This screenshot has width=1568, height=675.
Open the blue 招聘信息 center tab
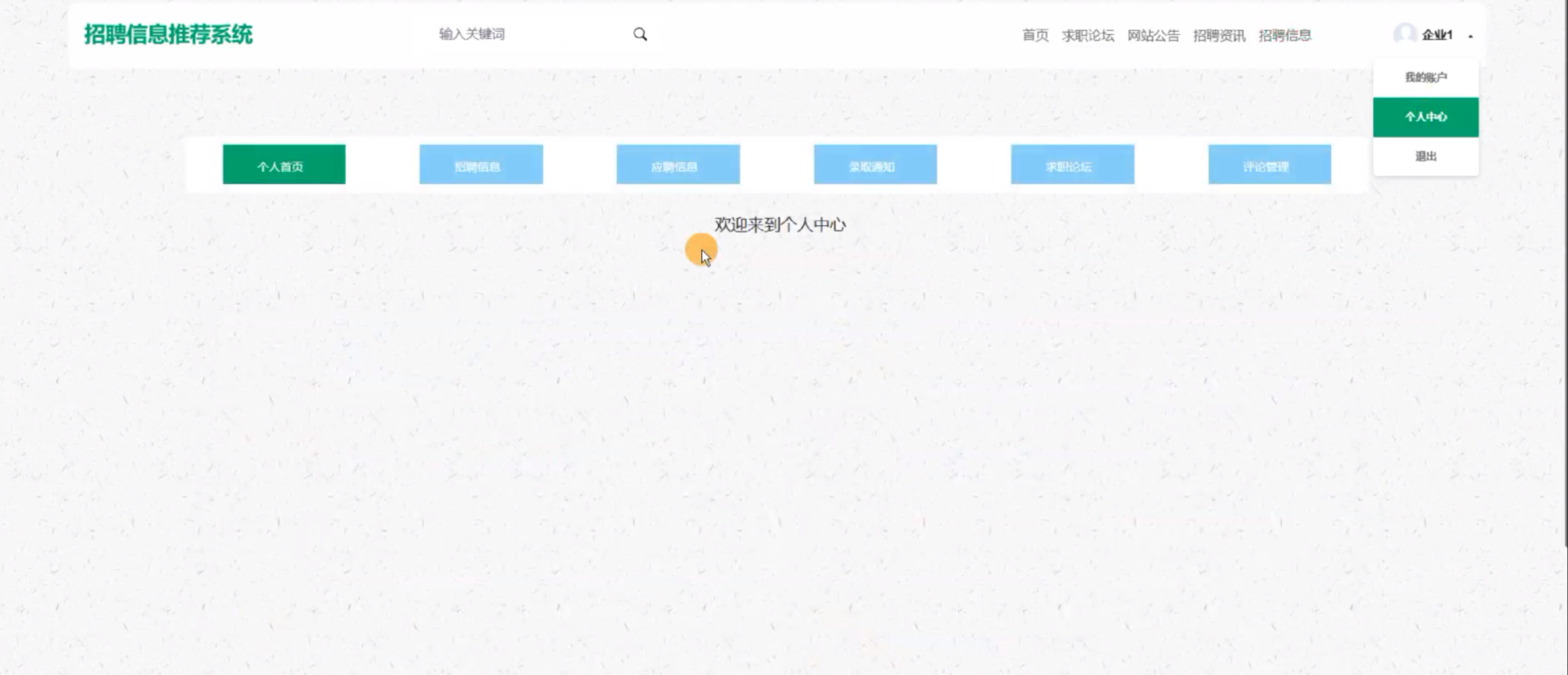coord(481,165)
